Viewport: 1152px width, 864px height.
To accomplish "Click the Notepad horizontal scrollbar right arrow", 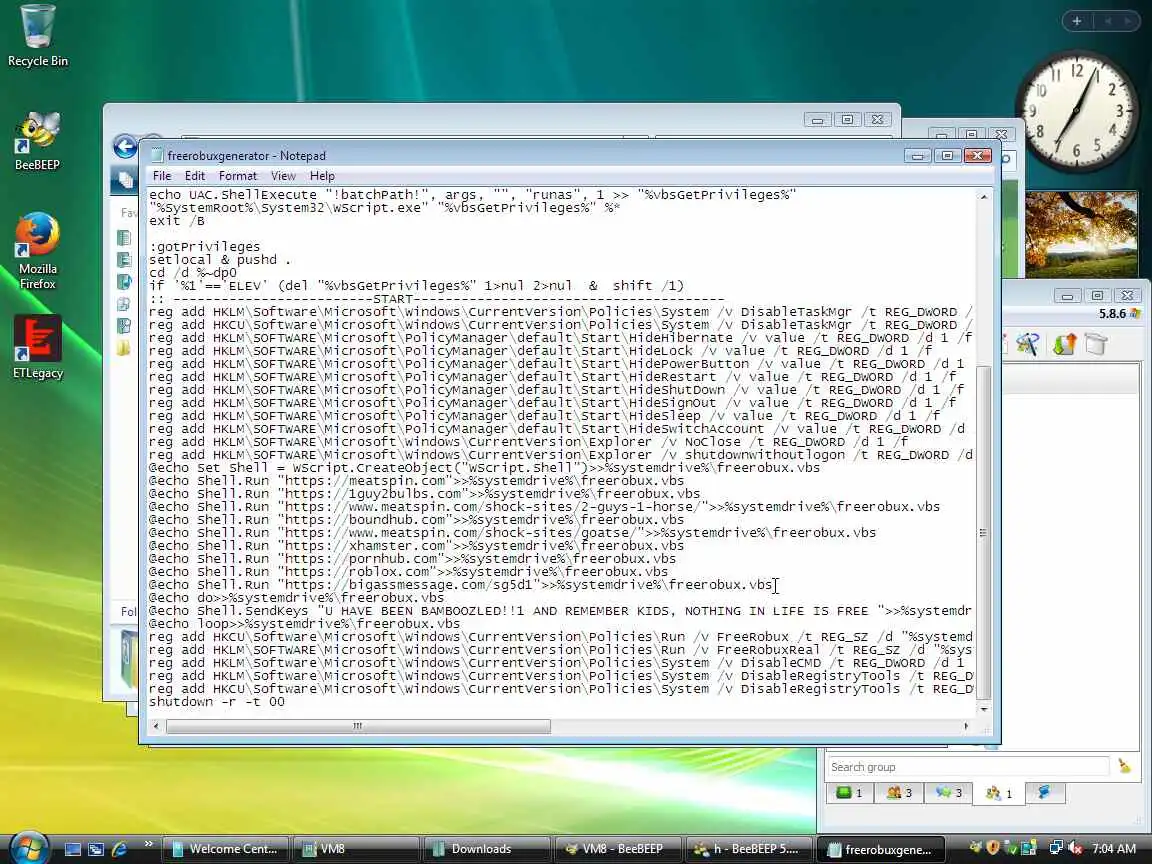I will pos(965,726).
